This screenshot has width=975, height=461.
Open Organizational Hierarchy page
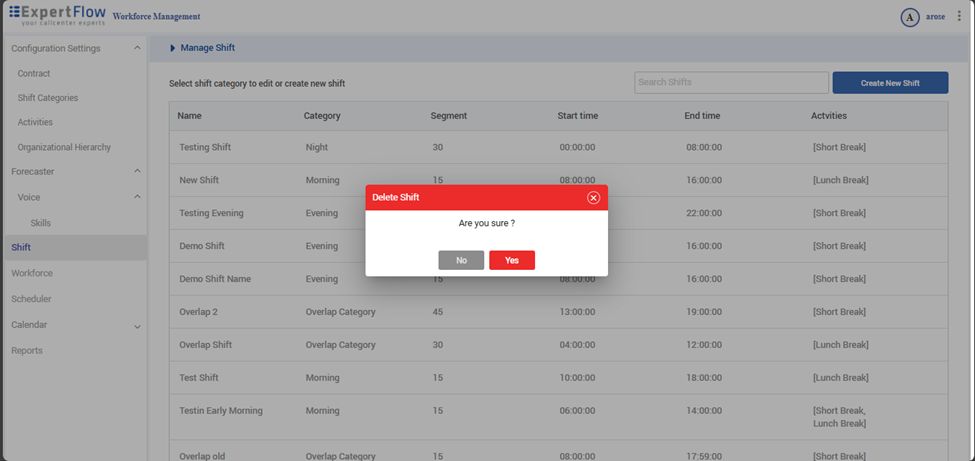point(64,147)
